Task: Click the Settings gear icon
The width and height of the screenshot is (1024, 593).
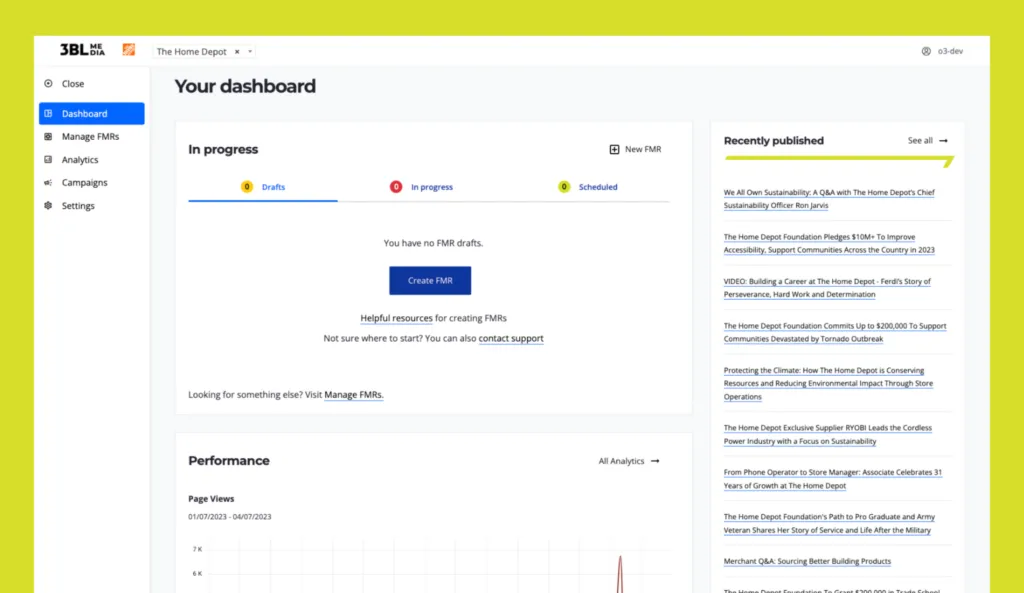Action: click(48, 206)
